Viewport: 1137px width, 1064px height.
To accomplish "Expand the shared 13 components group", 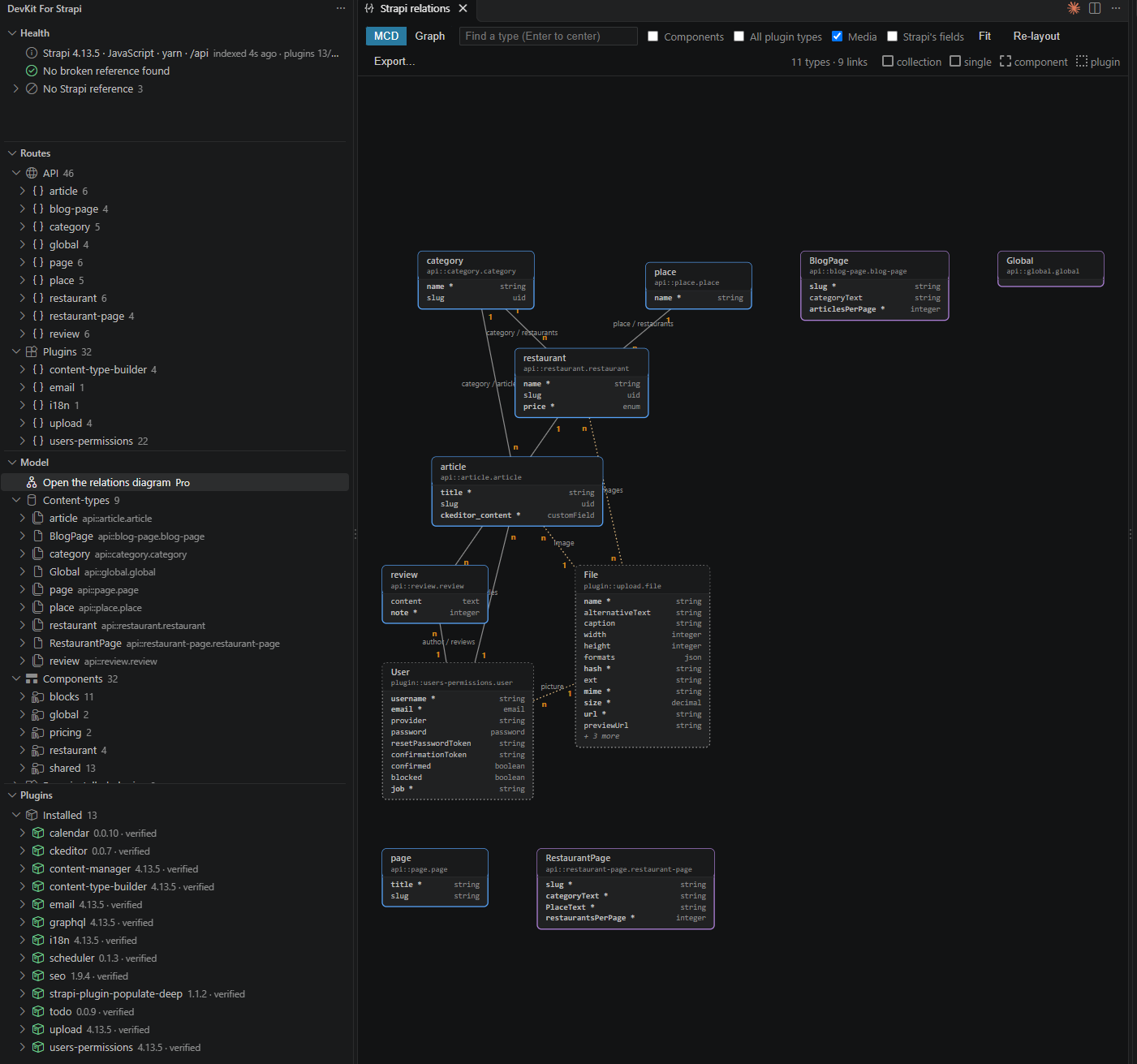I will point(23,768).
